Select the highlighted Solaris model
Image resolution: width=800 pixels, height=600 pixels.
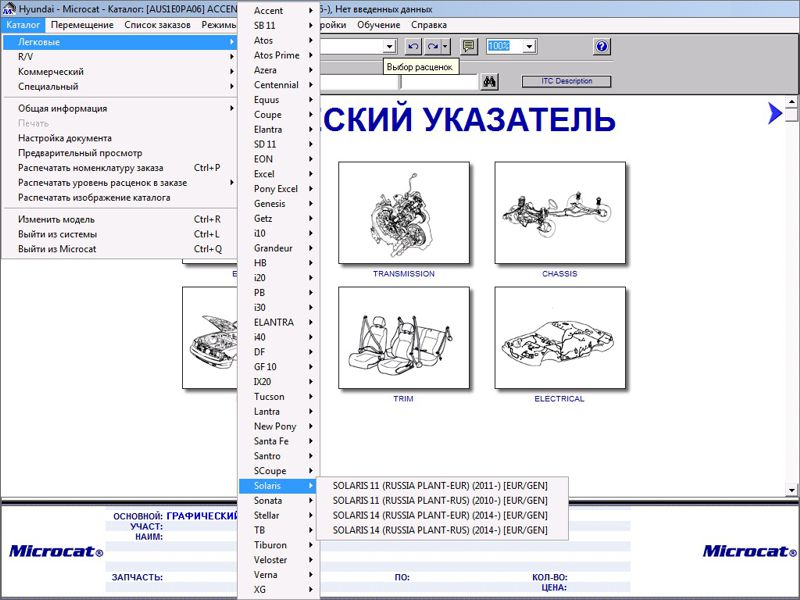pyautogui.click(x=279, y=485)
